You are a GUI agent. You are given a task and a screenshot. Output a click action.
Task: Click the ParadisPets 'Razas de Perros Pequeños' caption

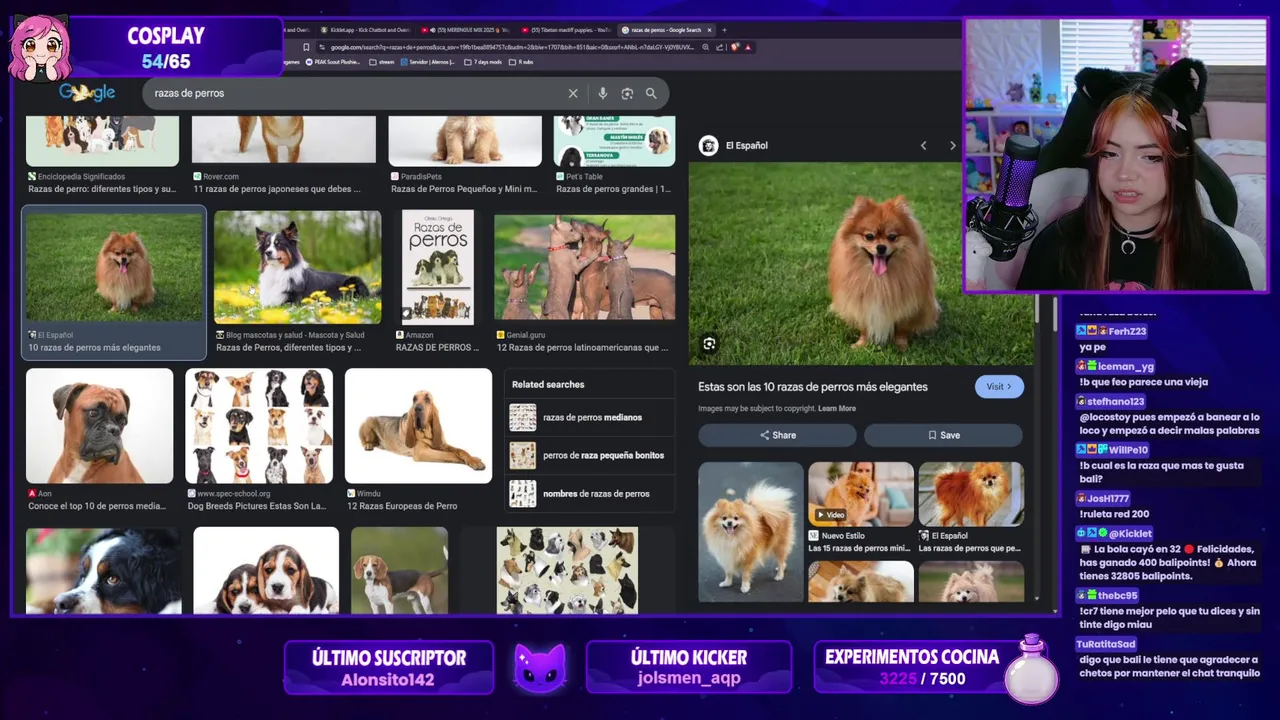464,188
